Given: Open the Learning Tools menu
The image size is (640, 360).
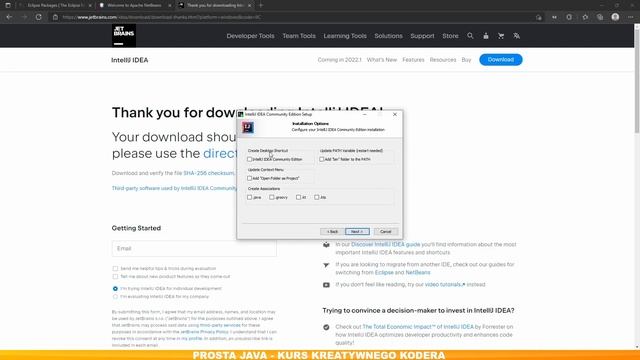Looking at the screenshot, I should click(x=345, y=36).
